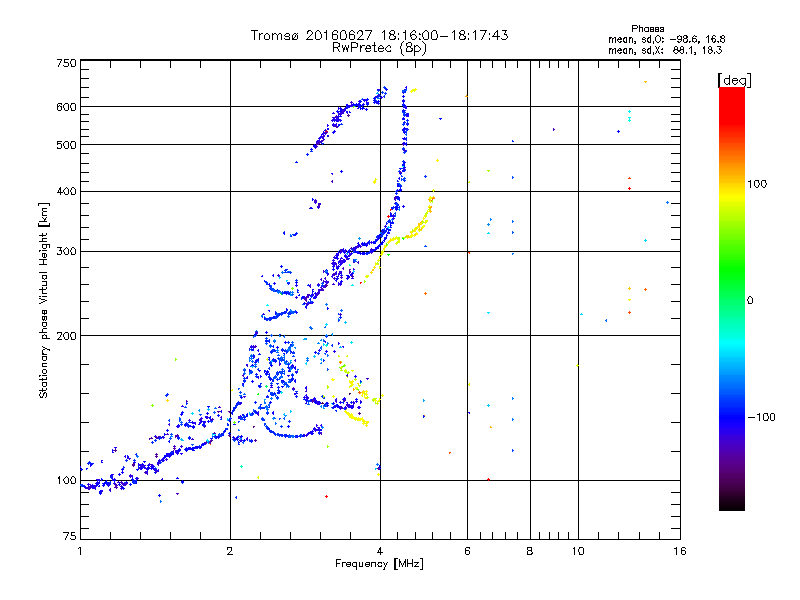Image resolution: width=800 pixels, height=600 pixels.
Task: Click the x-axis tick label '2'
Action: tap(230, 551)
